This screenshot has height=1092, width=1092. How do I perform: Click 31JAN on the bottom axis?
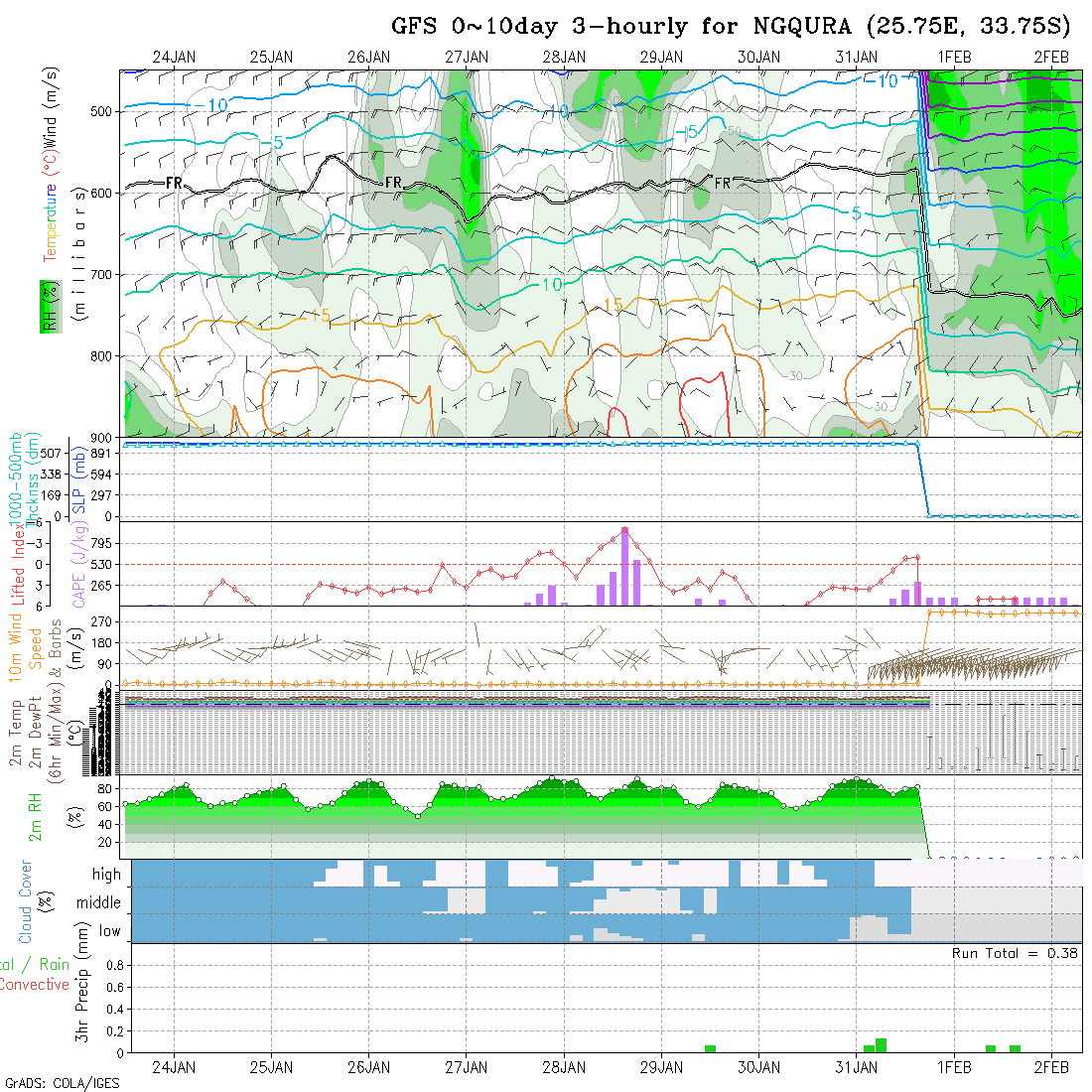pyautogui.click(x=857, y=1067)
